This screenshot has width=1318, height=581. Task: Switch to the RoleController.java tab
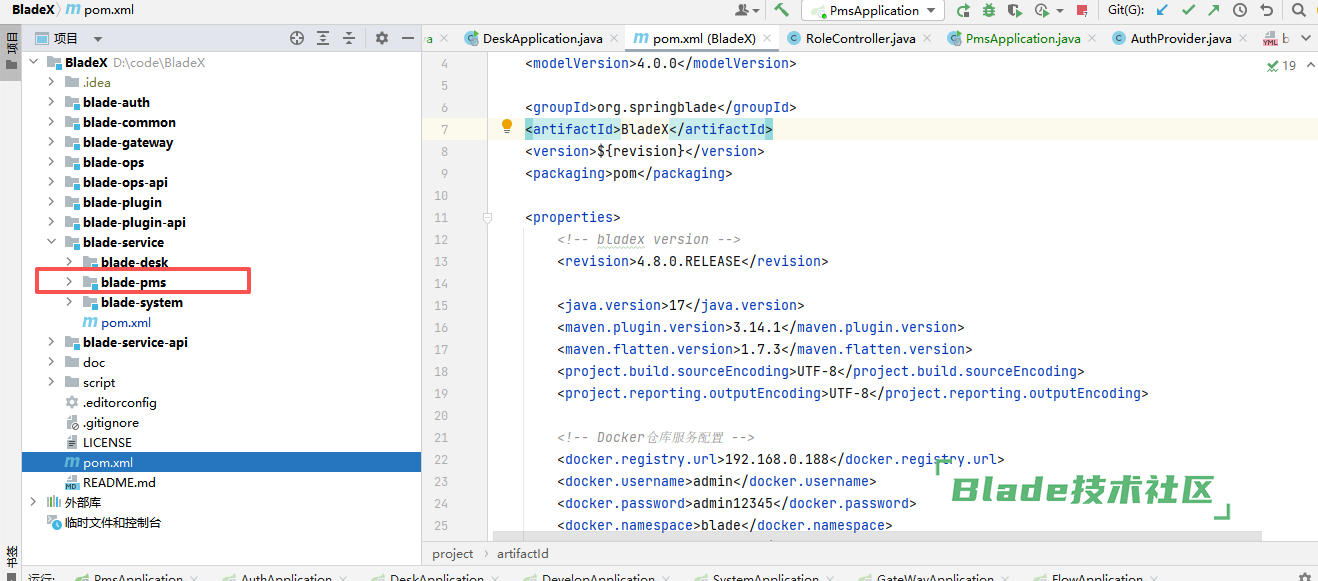860,38
